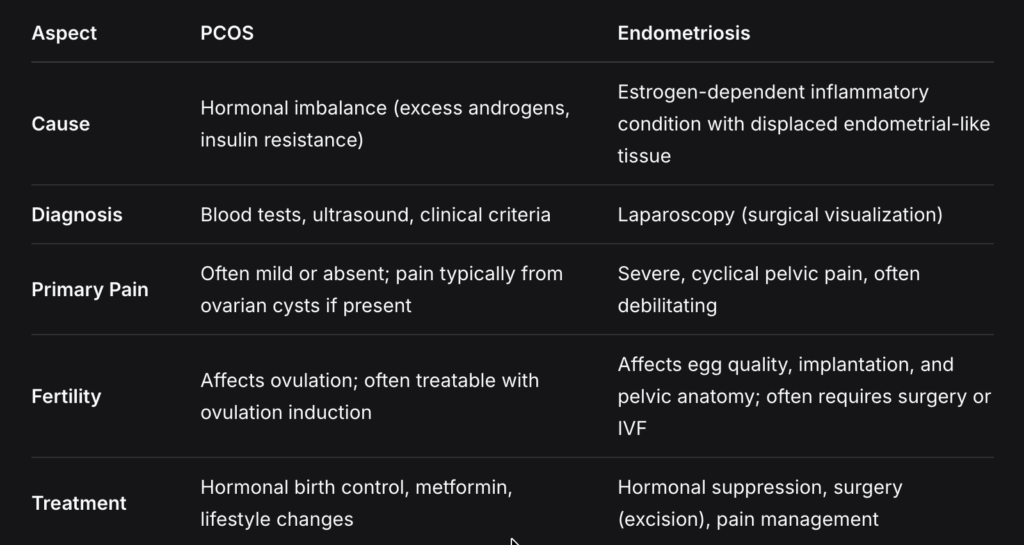1024x545 pixels.
Task: Click the Endometriosis treatment cell about hormonal suppression
Action: point(760,503)
